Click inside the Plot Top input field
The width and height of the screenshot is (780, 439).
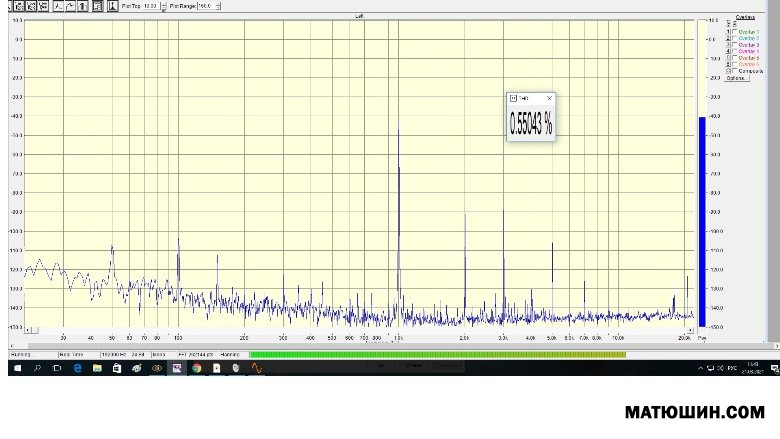[x=148, y=6]
